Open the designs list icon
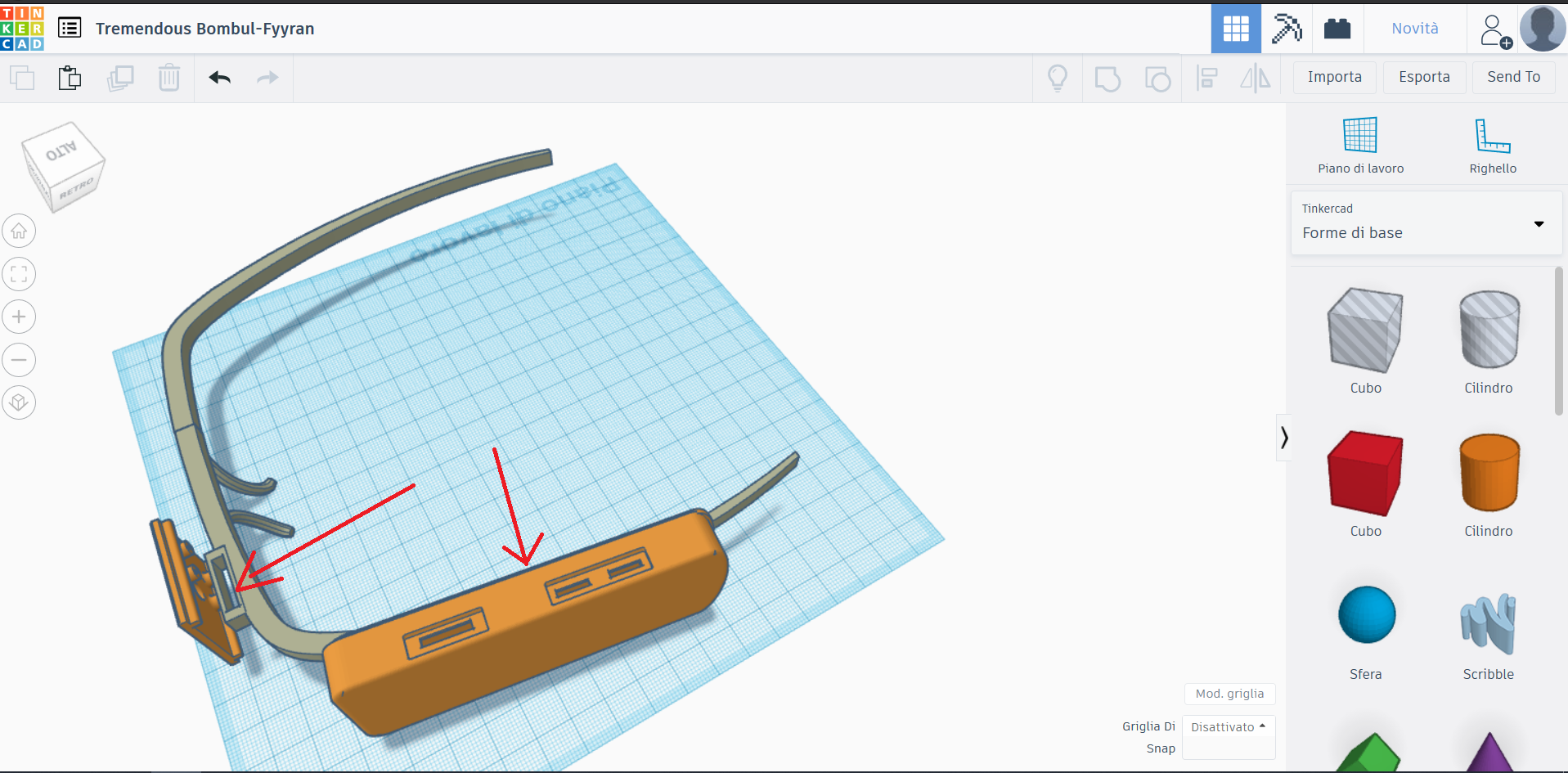 70,28
